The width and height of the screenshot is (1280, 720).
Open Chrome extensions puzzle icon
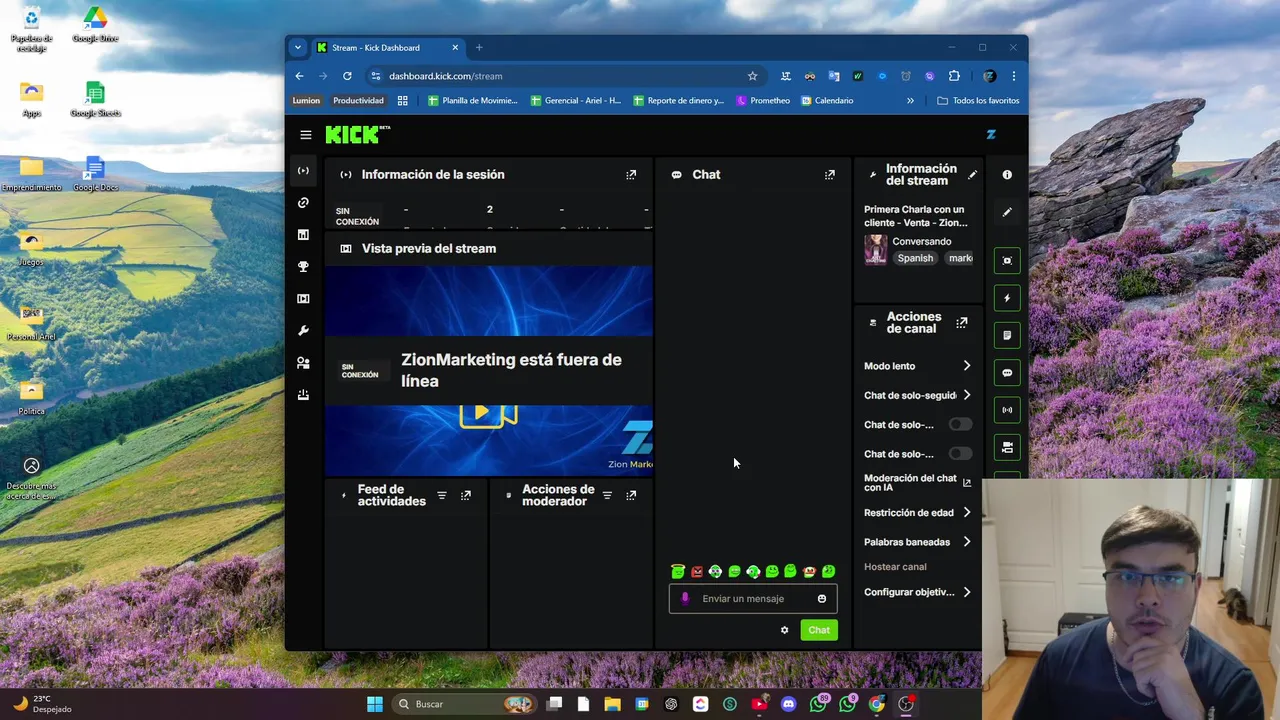(954, 76)
